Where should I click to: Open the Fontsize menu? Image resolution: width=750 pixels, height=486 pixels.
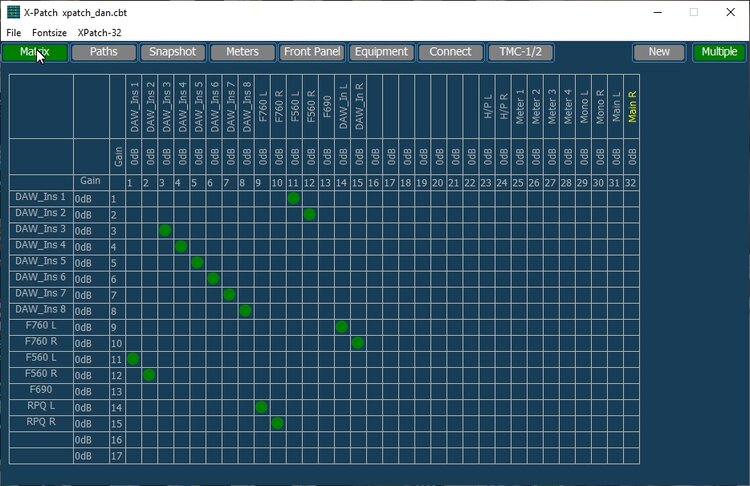(x=49, y=33)
